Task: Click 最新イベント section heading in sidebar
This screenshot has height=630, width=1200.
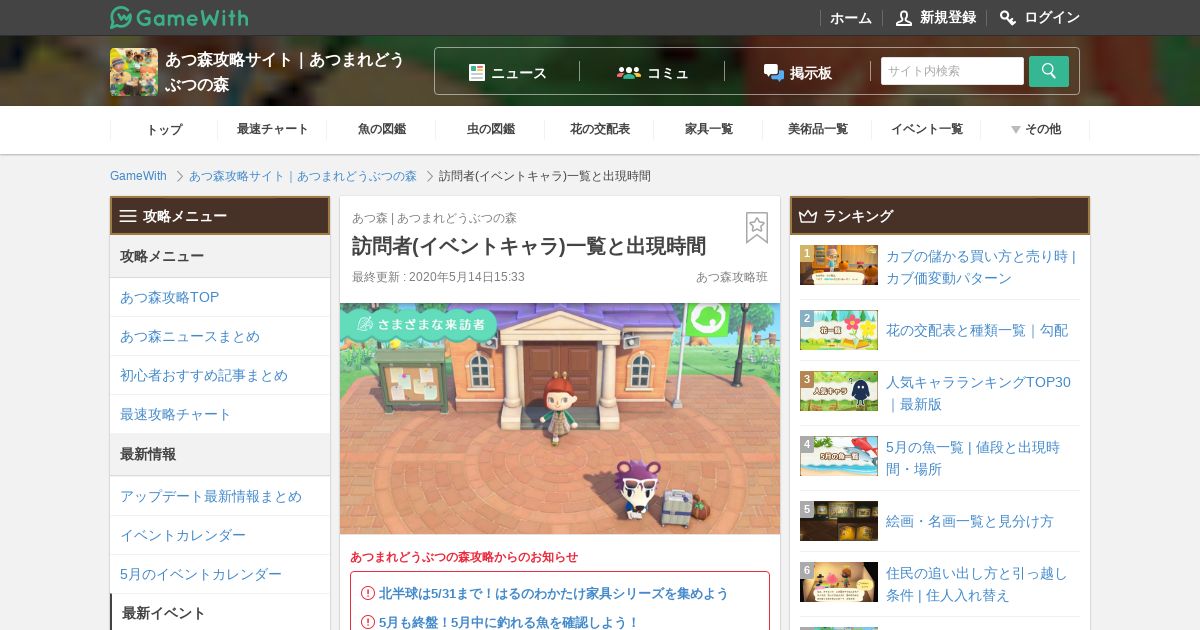Action: click(x=164, y=613)
